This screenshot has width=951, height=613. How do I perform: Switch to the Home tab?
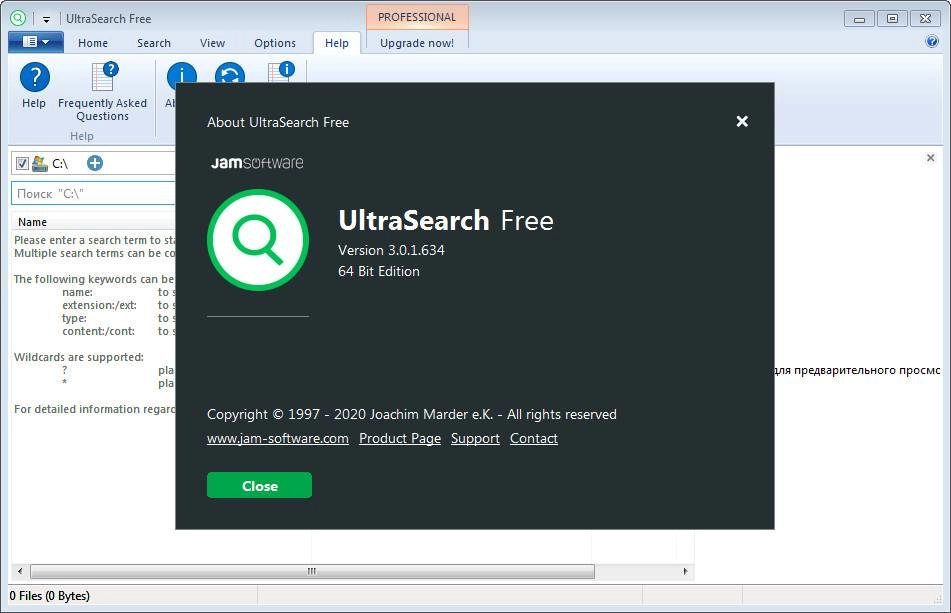pyautogui.click(x=93, y=43)
